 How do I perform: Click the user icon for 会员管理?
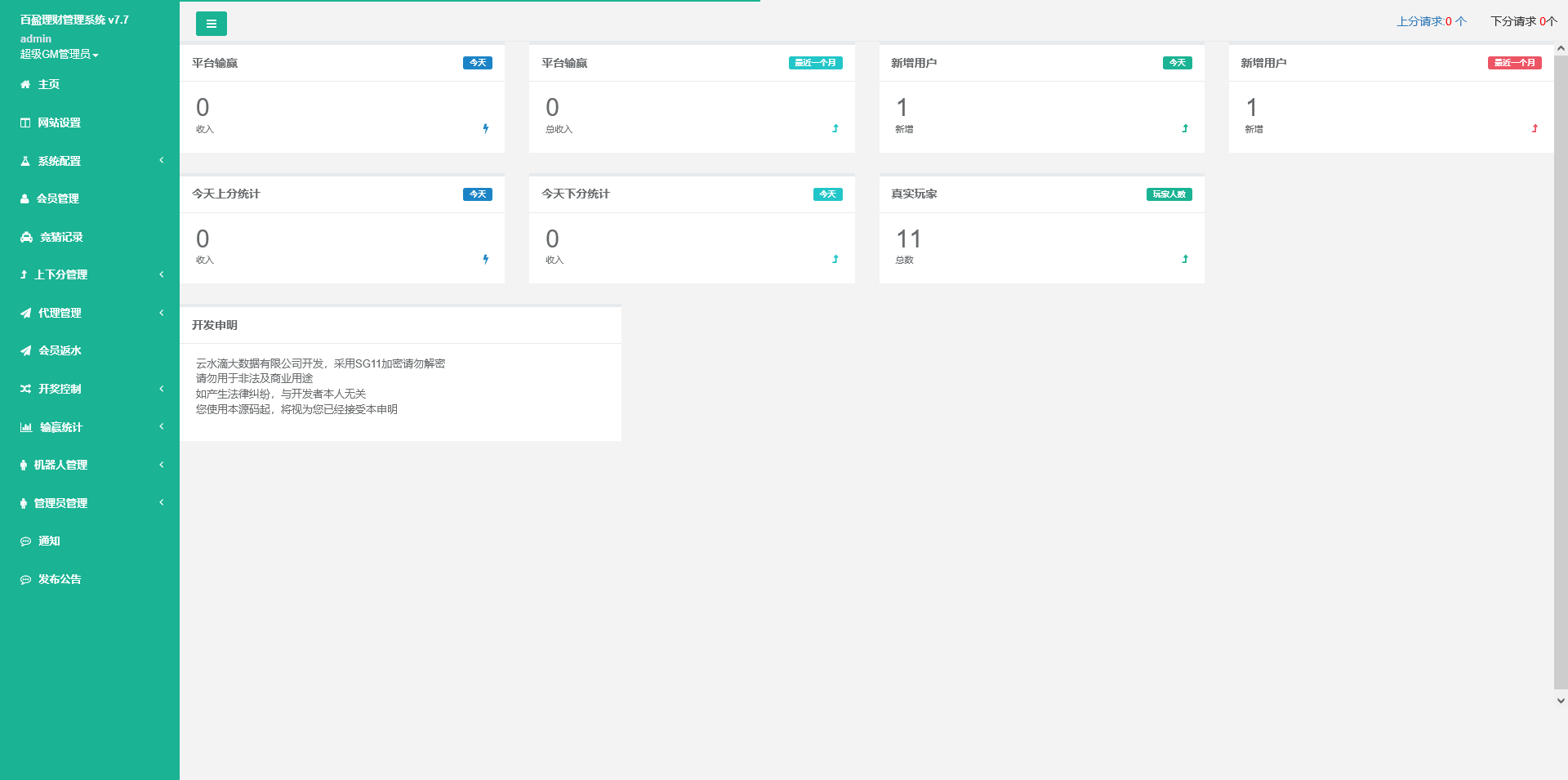[x=24, y=198]
